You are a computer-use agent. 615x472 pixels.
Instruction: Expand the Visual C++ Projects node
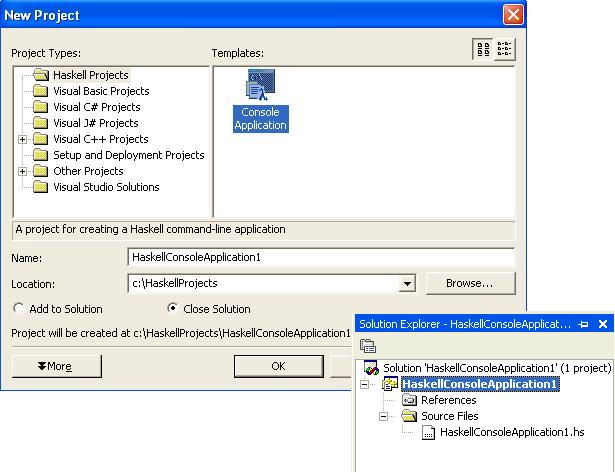[22, 139]
